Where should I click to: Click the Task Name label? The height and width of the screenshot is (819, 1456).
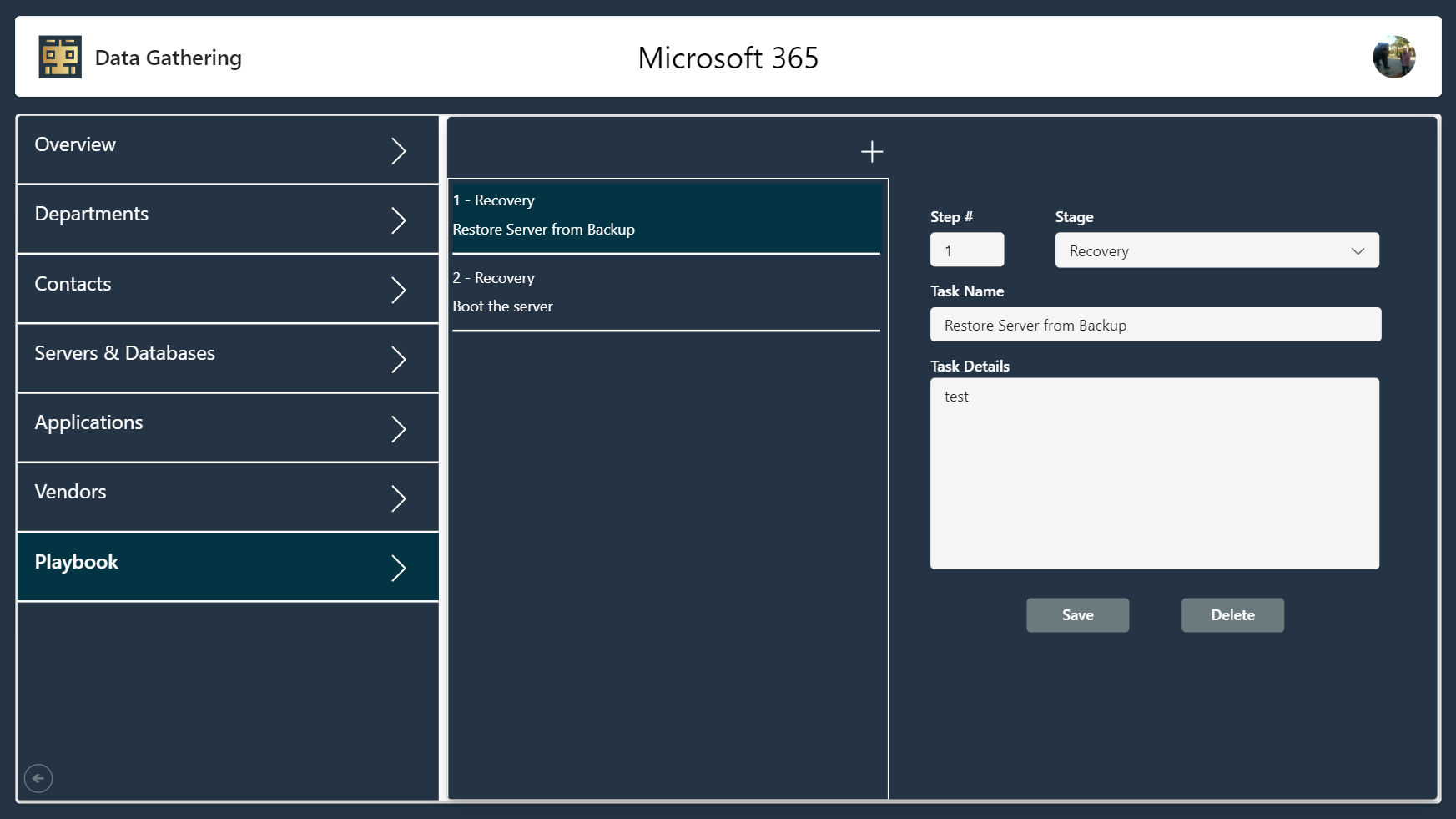coord(967,291)
